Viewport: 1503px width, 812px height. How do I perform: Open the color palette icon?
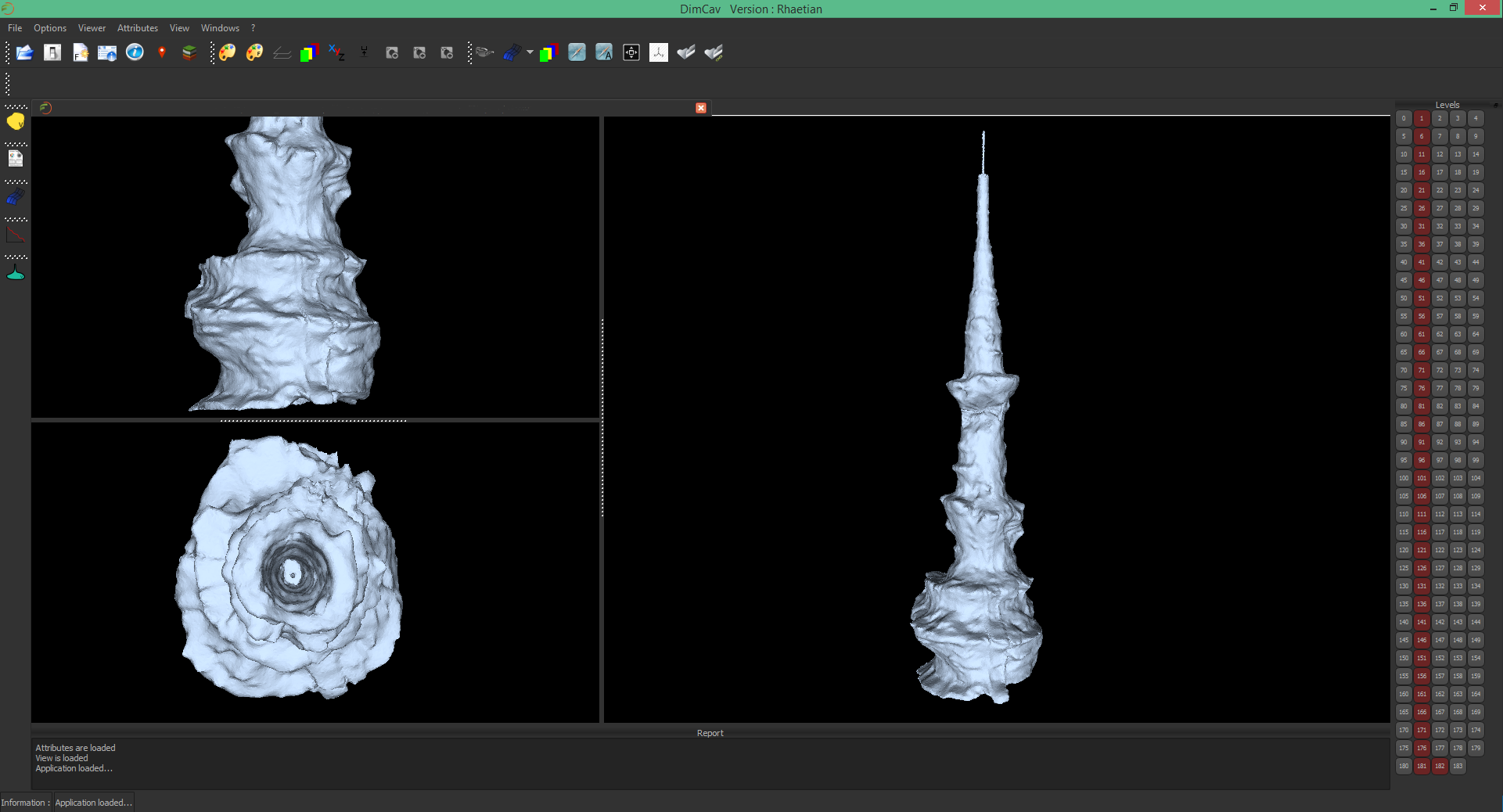pyautogui.click(x=228, y=52)
